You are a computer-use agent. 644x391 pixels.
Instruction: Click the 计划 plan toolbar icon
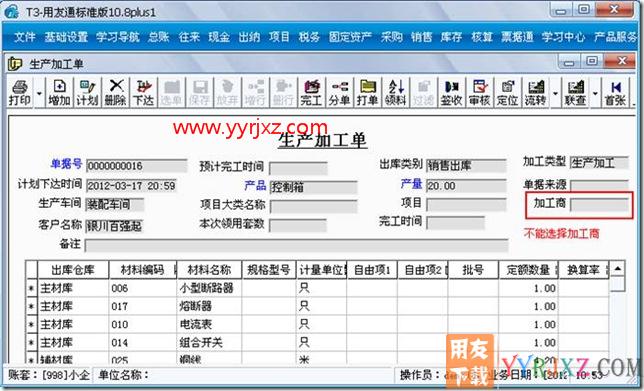click(87, 93)
